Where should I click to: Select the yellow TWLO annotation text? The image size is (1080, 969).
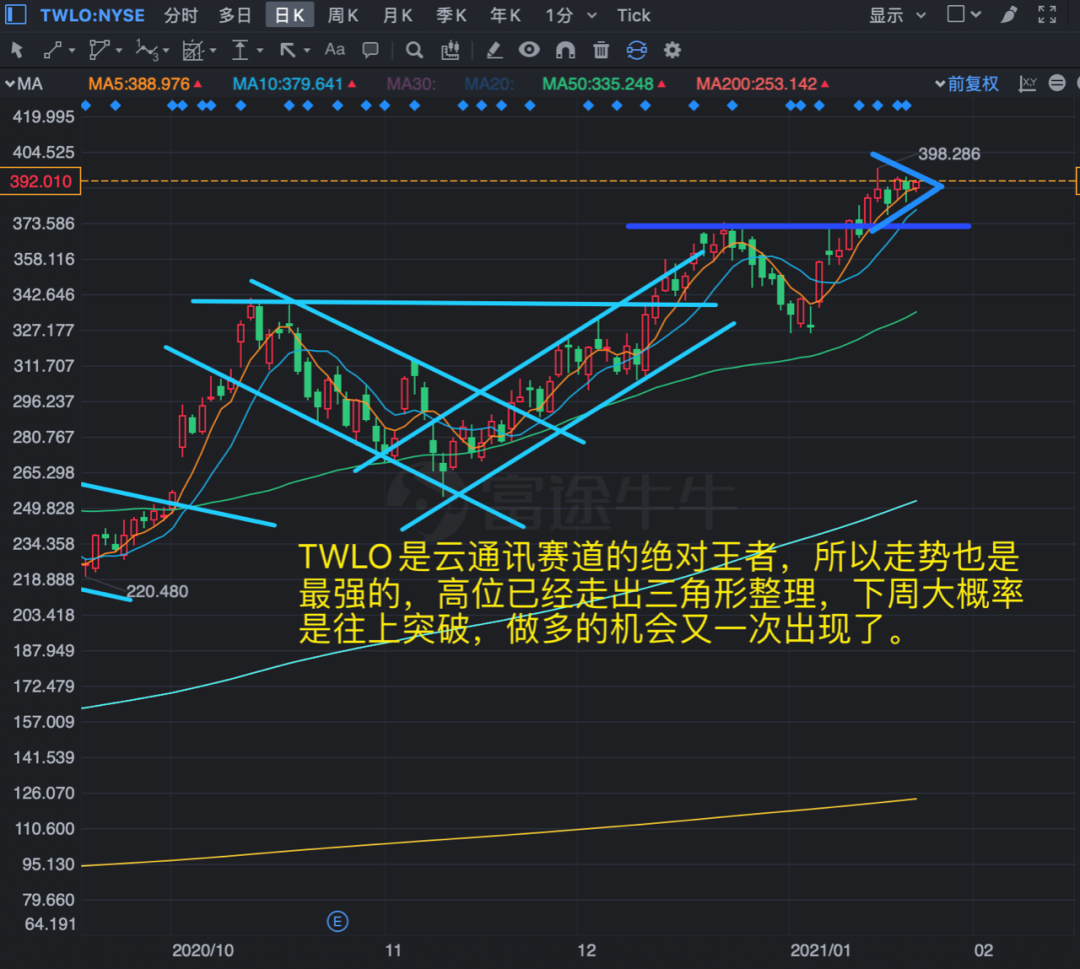660,593
